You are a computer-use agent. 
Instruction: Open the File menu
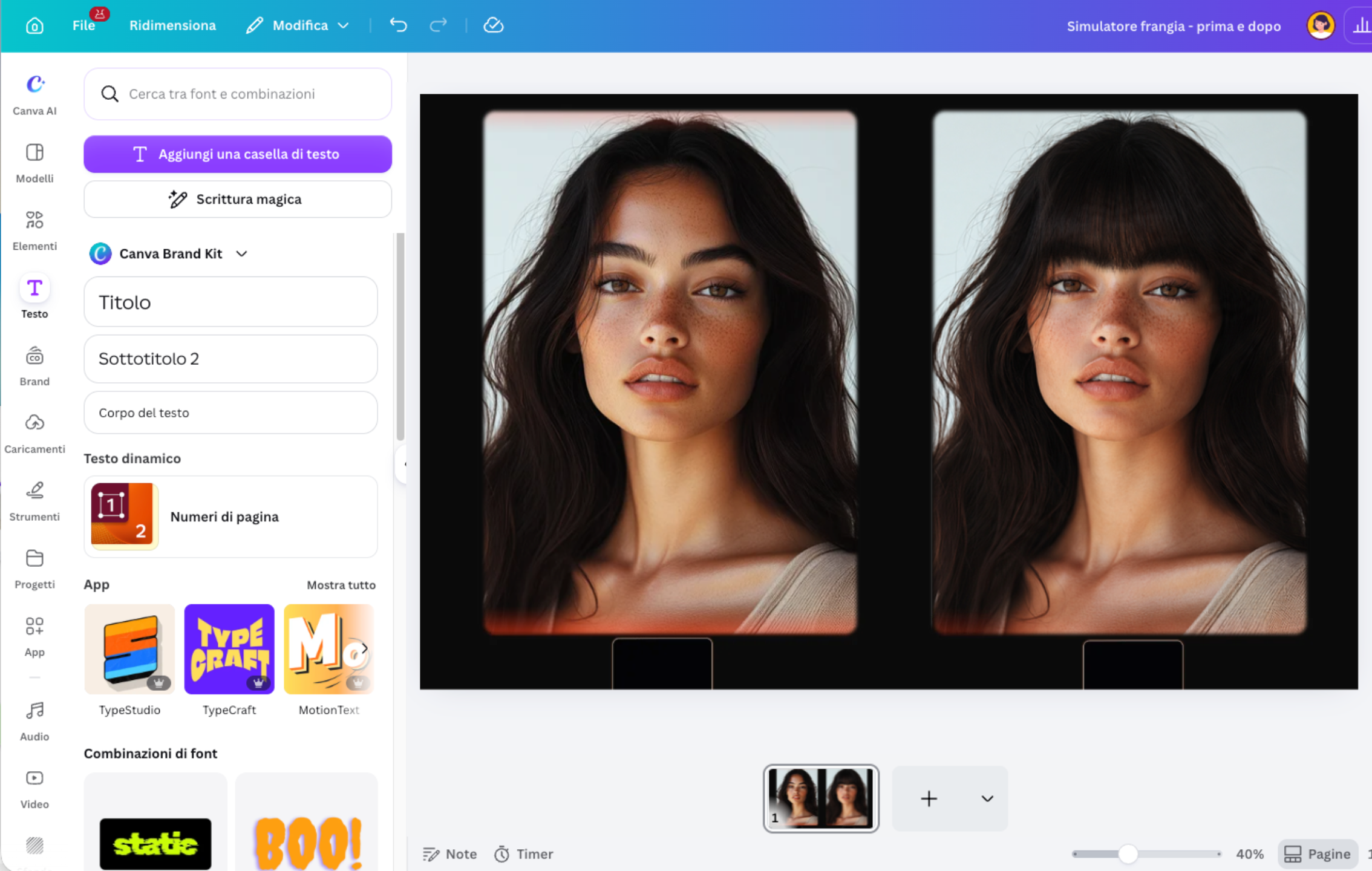pyautogui.click(x=83, y=25)
